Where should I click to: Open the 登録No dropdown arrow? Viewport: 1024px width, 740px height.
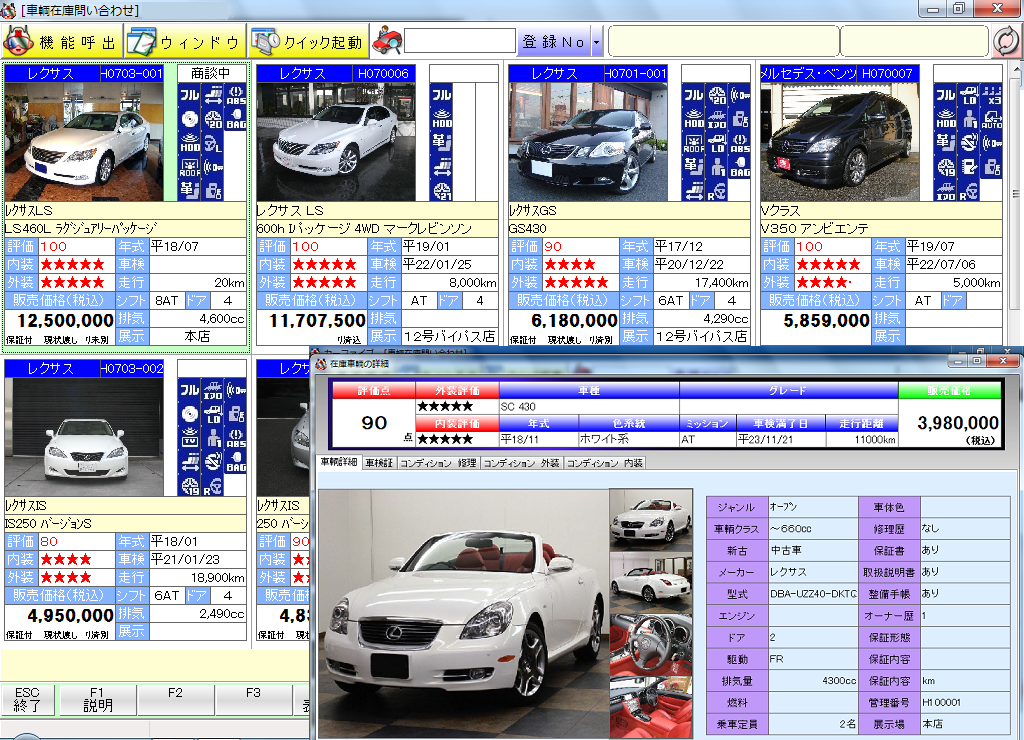[596, 42]
